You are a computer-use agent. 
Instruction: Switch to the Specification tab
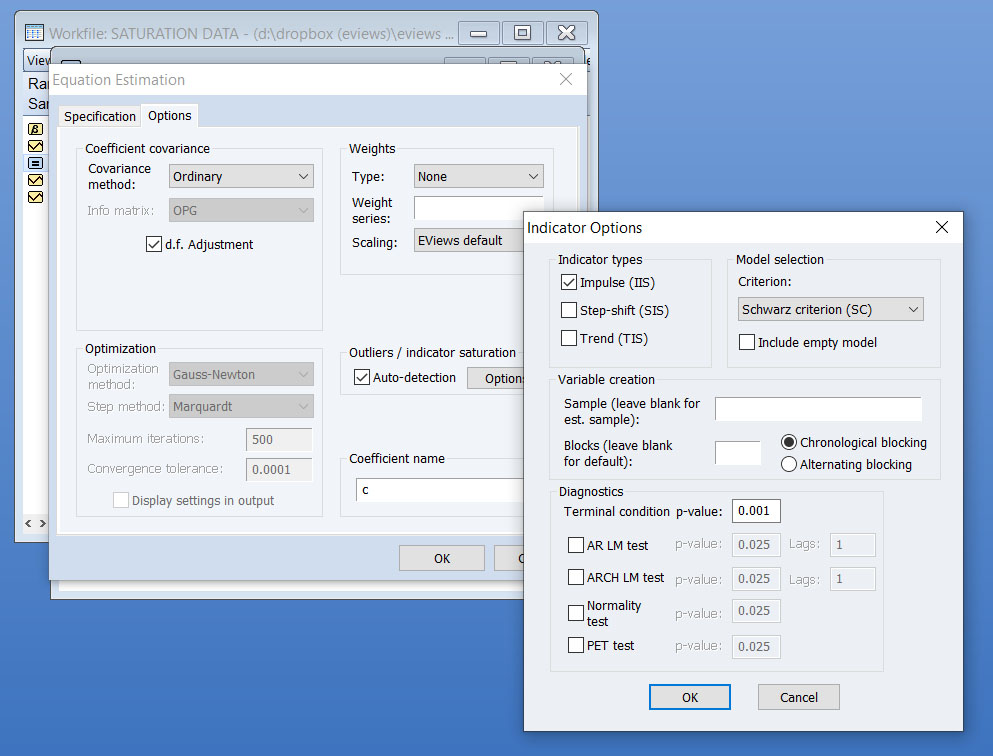point(100,117)
